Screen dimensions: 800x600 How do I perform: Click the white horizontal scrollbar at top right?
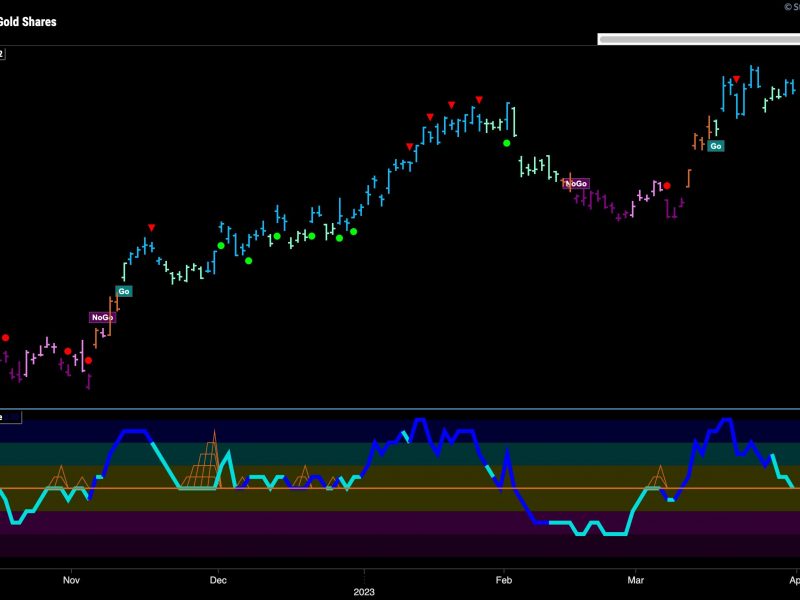click(698, 39)
